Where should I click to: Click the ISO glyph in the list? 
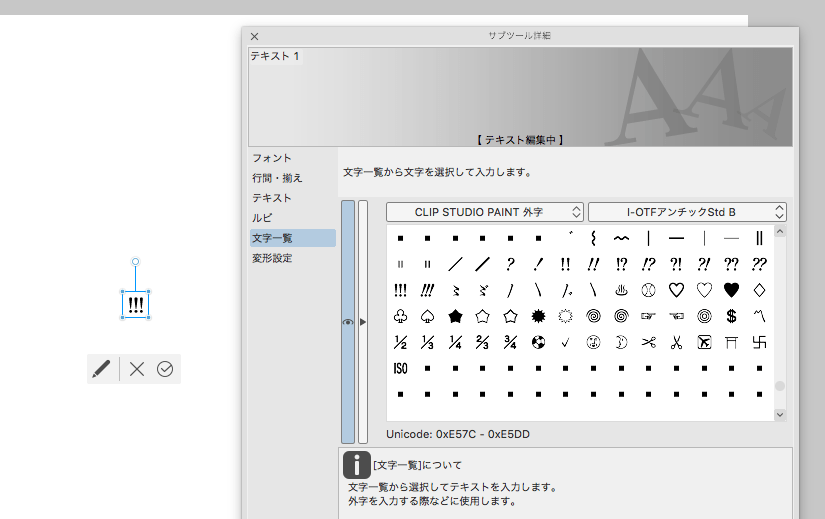[400, 368]
